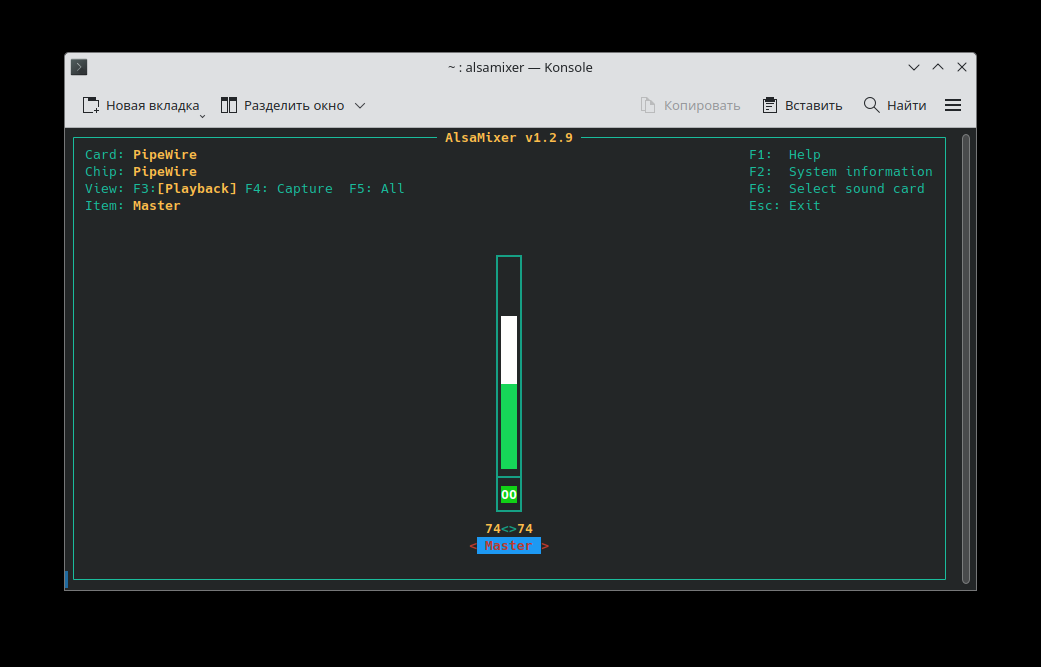
Task: Expand the Новая вкладка dropdown arrow
Action: 202,116
